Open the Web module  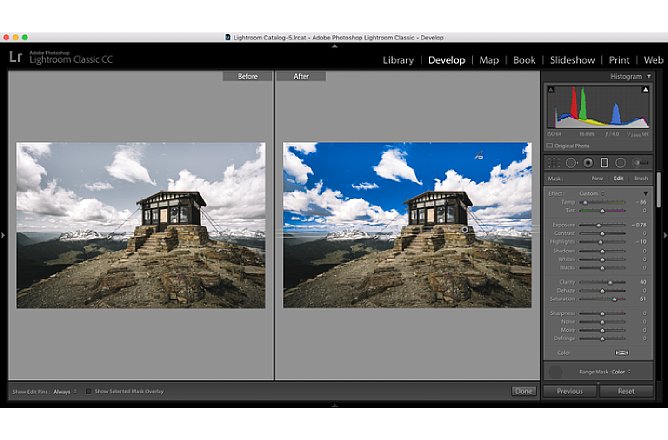(653, 60)
